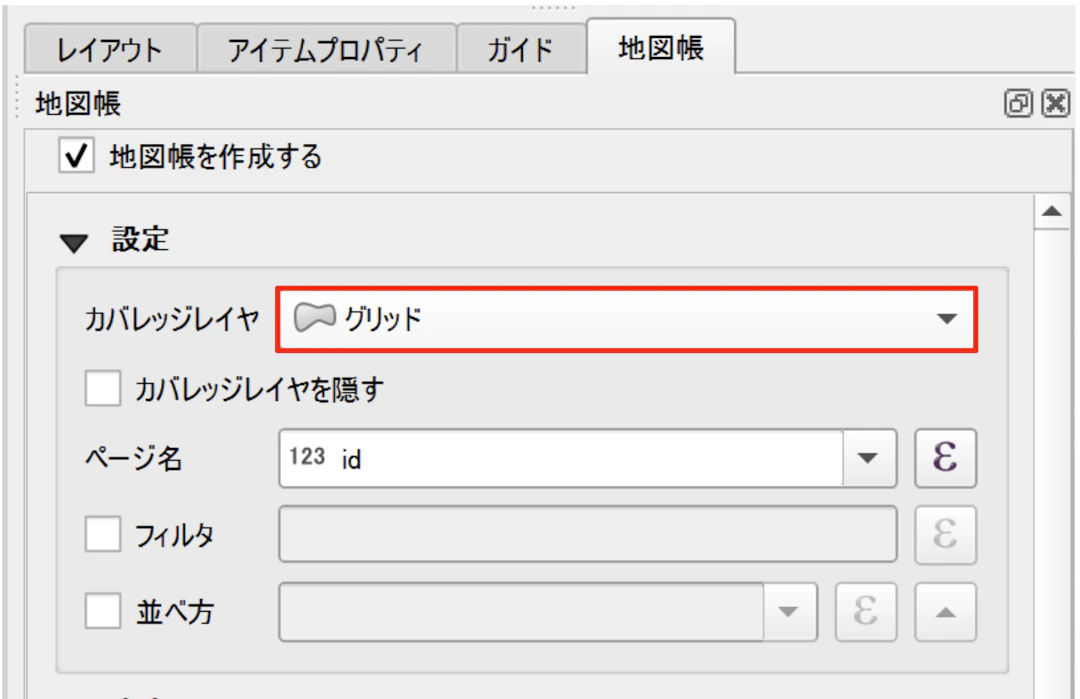Click the disabled expression button beside フィルタ
Viewport: 1080px width, 699px height.
click(x=945, y=536)
